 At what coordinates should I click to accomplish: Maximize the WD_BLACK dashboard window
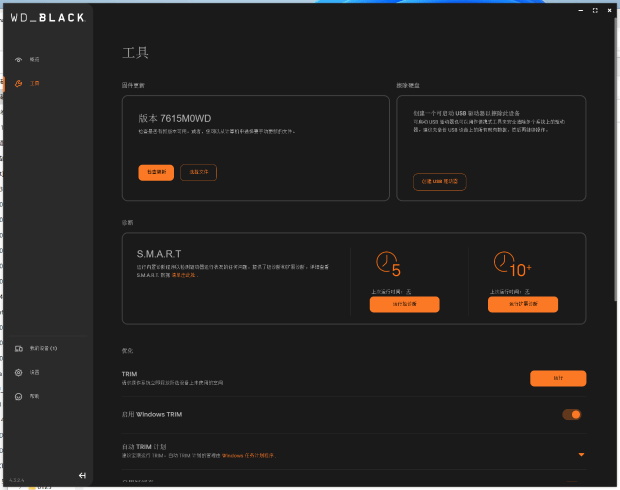(x=595, y=10)
